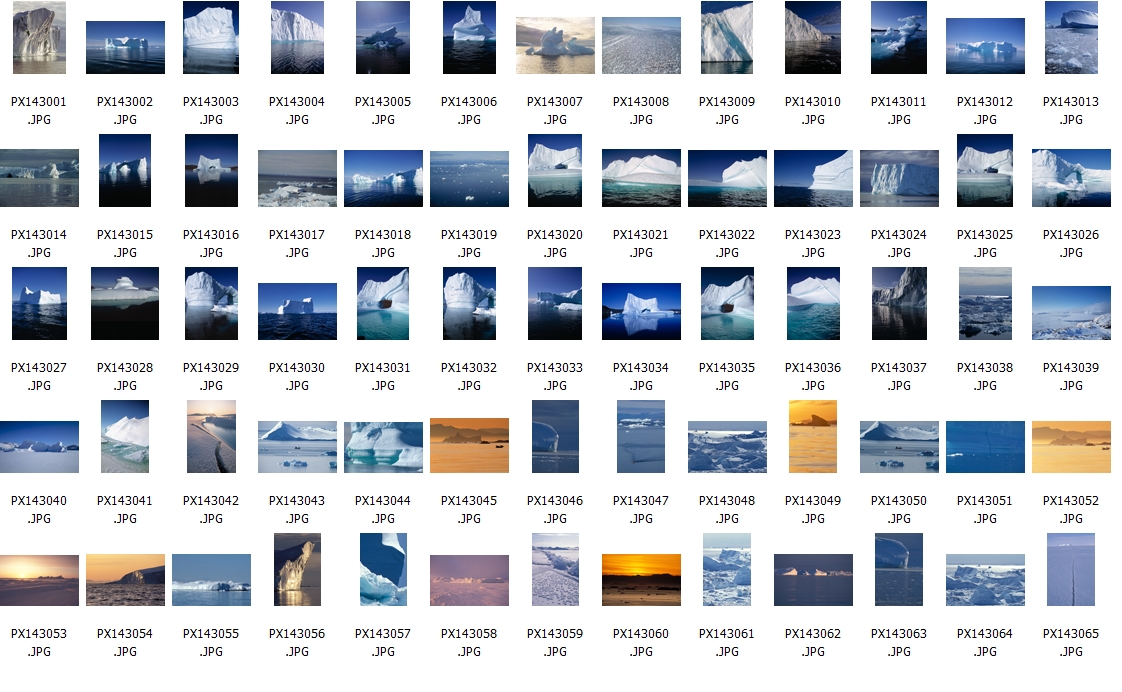1122x692 pixels.
Task: Pick the PX143039.JPG thumbnail
Action: [x=1071, y=313]
